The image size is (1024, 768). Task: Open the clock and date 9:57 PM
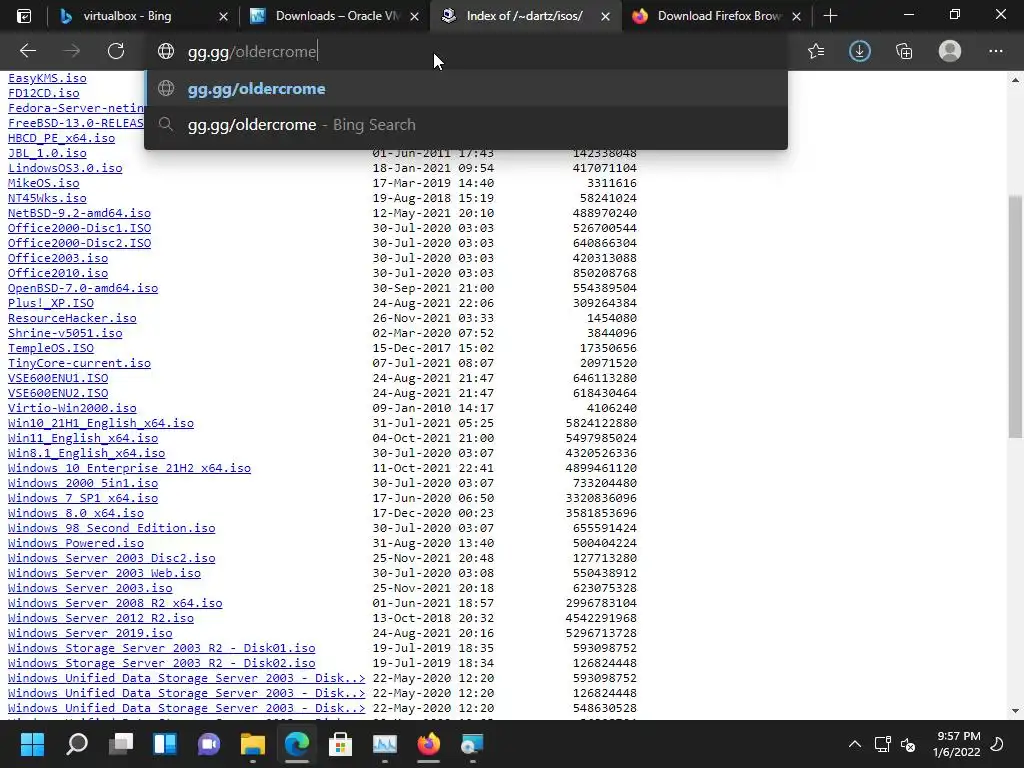pyautogui.click(x=957, y=744)
